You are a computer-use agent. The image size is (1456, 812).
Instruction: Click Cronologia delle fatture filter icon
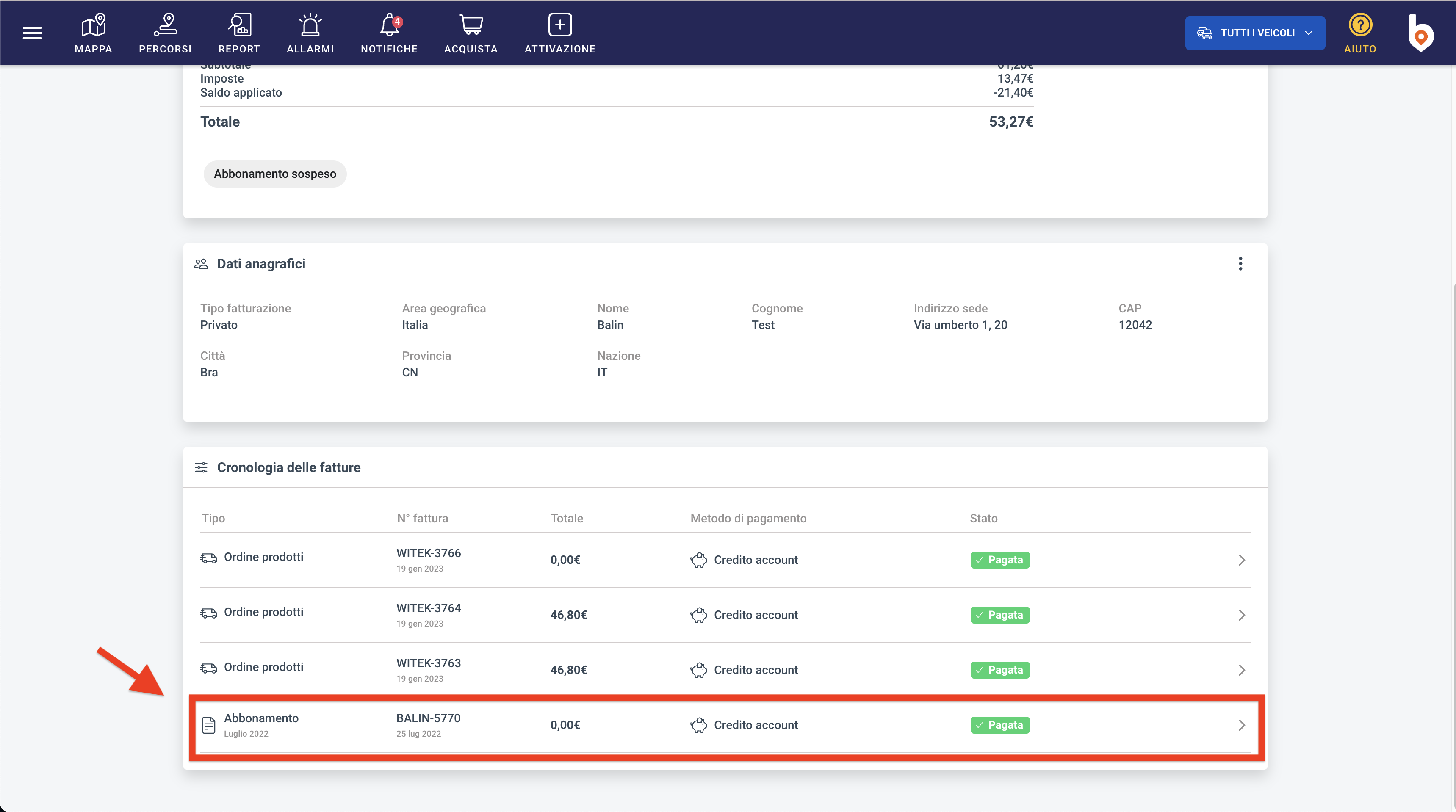coord(201,467)
